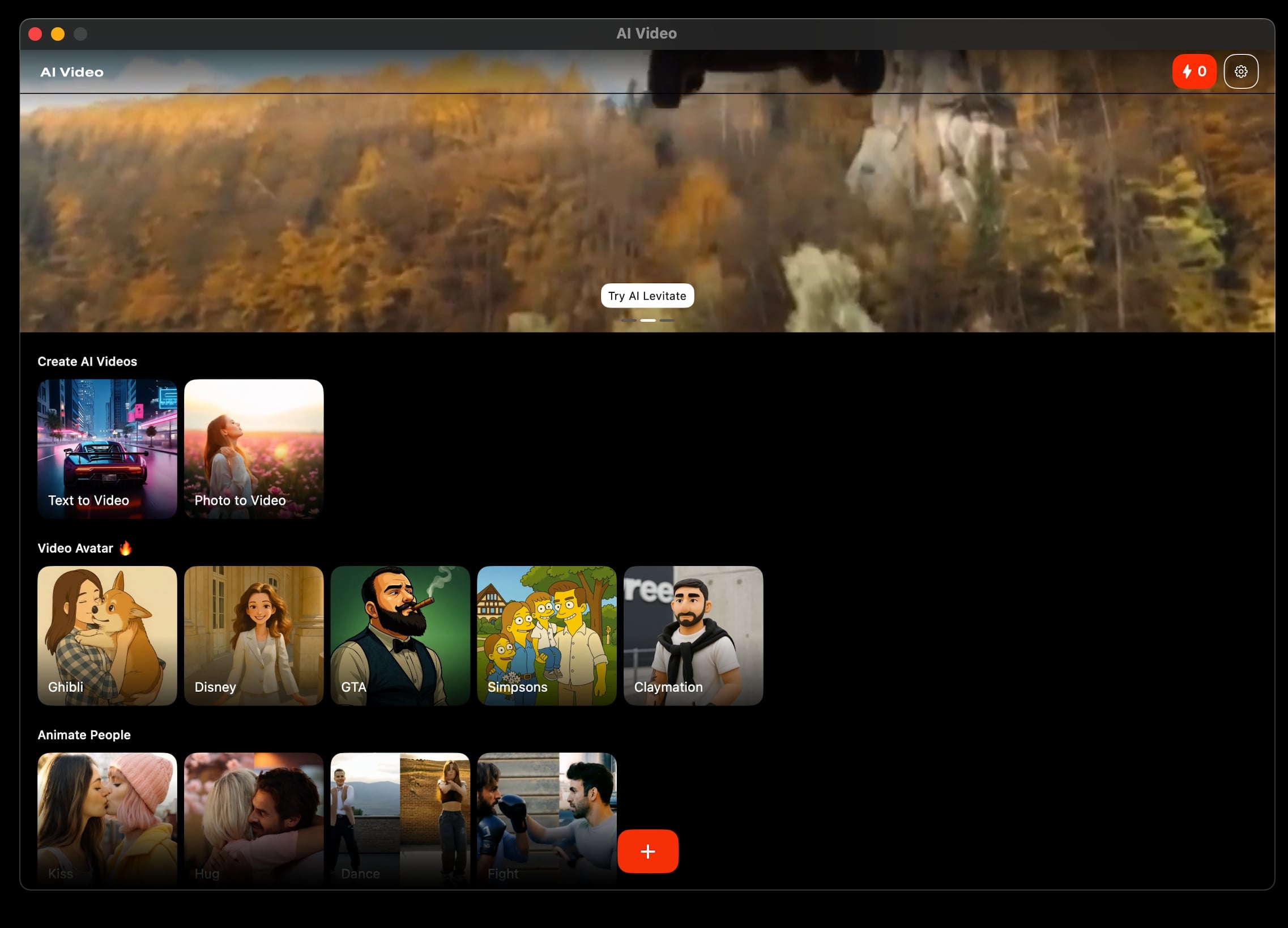Choose the Ghibli avatar style

108,635
